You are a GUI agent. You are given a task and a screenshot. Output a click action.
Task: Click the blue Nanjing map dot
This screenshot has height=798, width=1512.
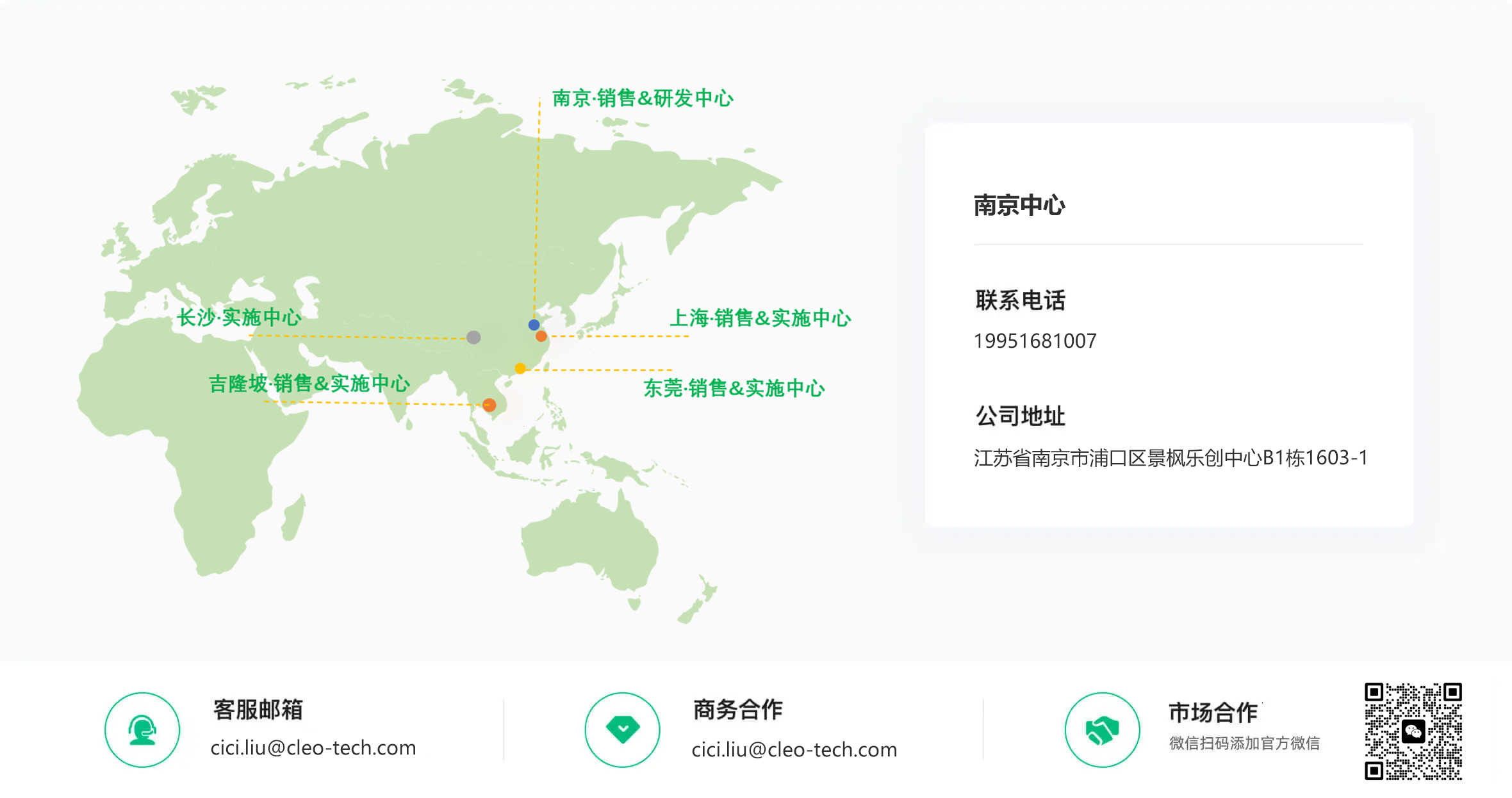tap(534, 325)
